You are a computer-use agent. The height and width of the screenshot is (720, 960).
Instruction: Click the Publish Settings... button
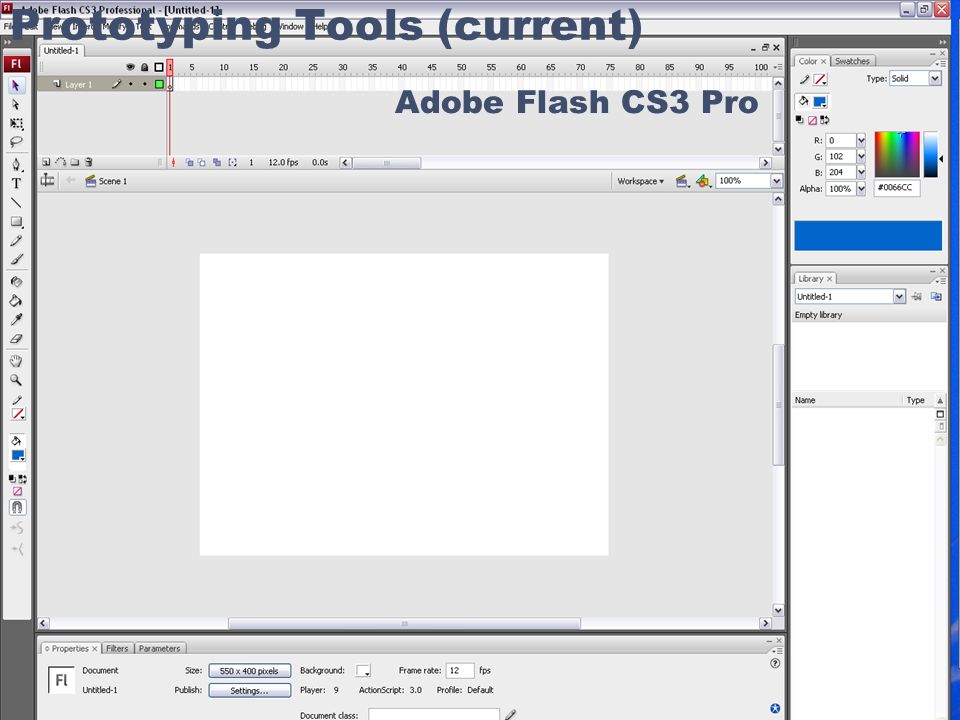(250, 691)
